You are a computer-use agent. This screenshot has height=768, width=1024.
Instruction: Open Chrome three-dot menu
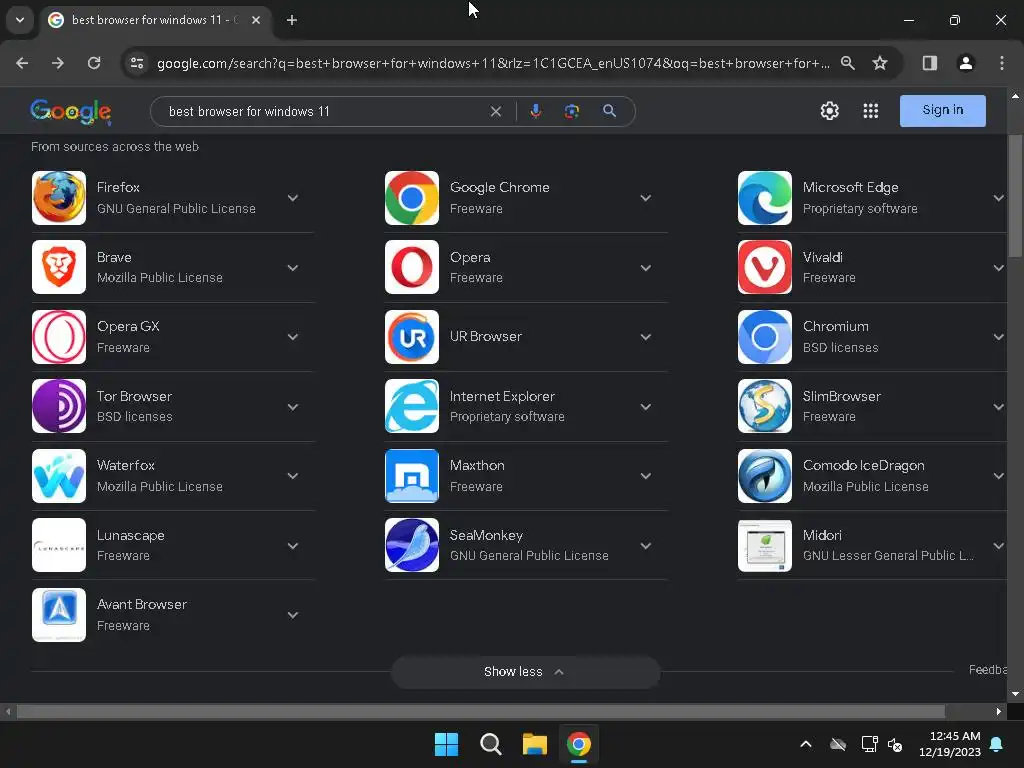pos(1002,63)
